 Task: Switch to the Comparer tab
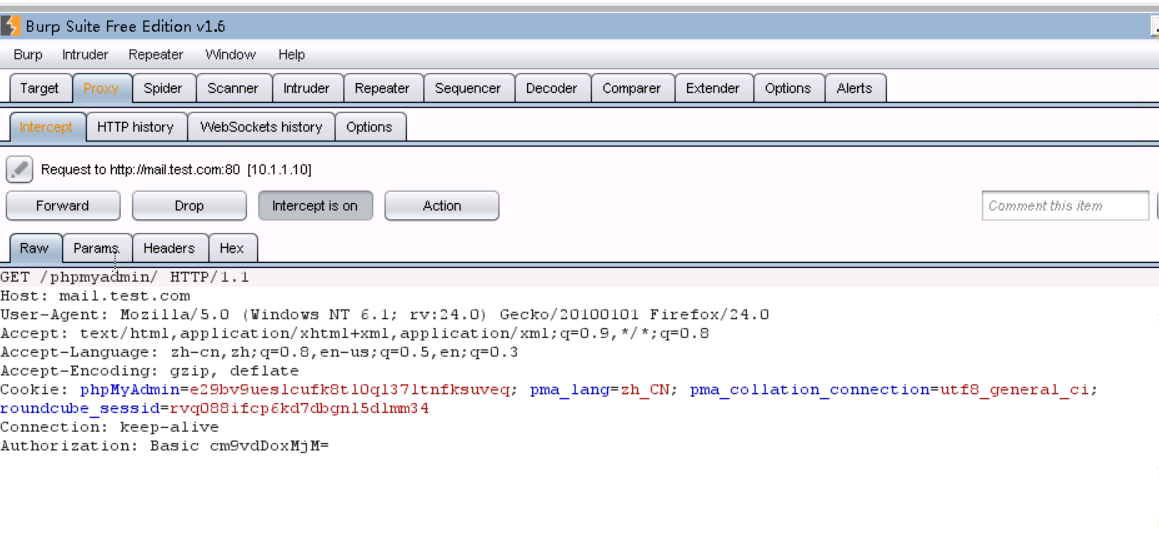tap(632, 88)
